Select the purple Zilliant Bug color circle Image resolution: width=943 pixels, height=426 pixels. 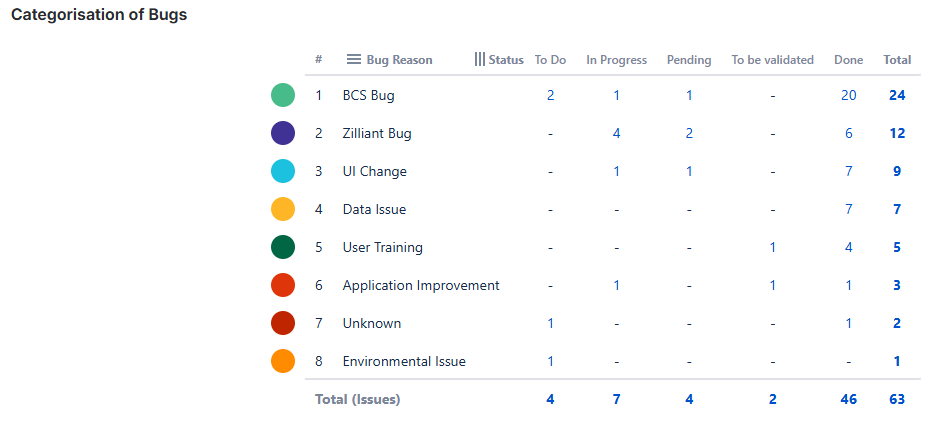[x=283, y=134]
